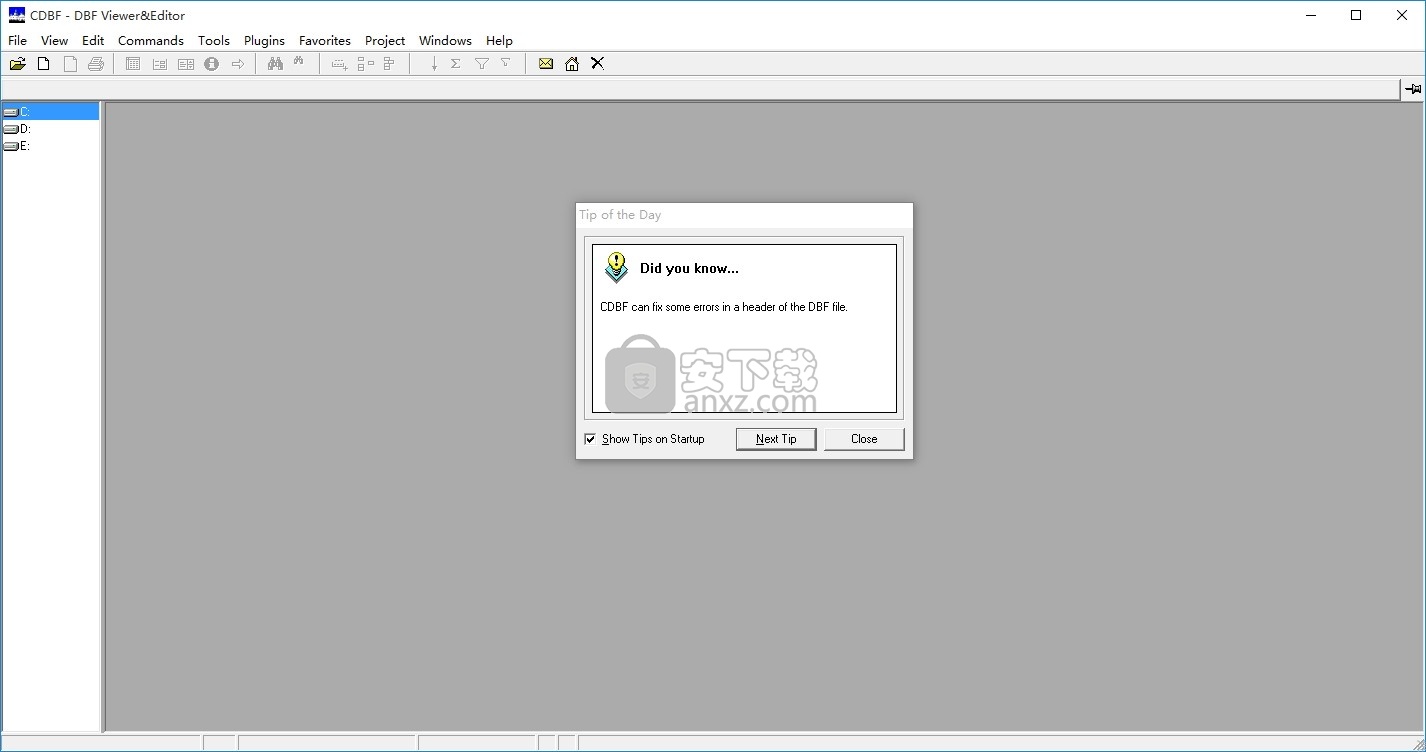The height and width of the screenshot is (752, 1426).
Task: Open the Plugins menu
Action: (264, 41)
